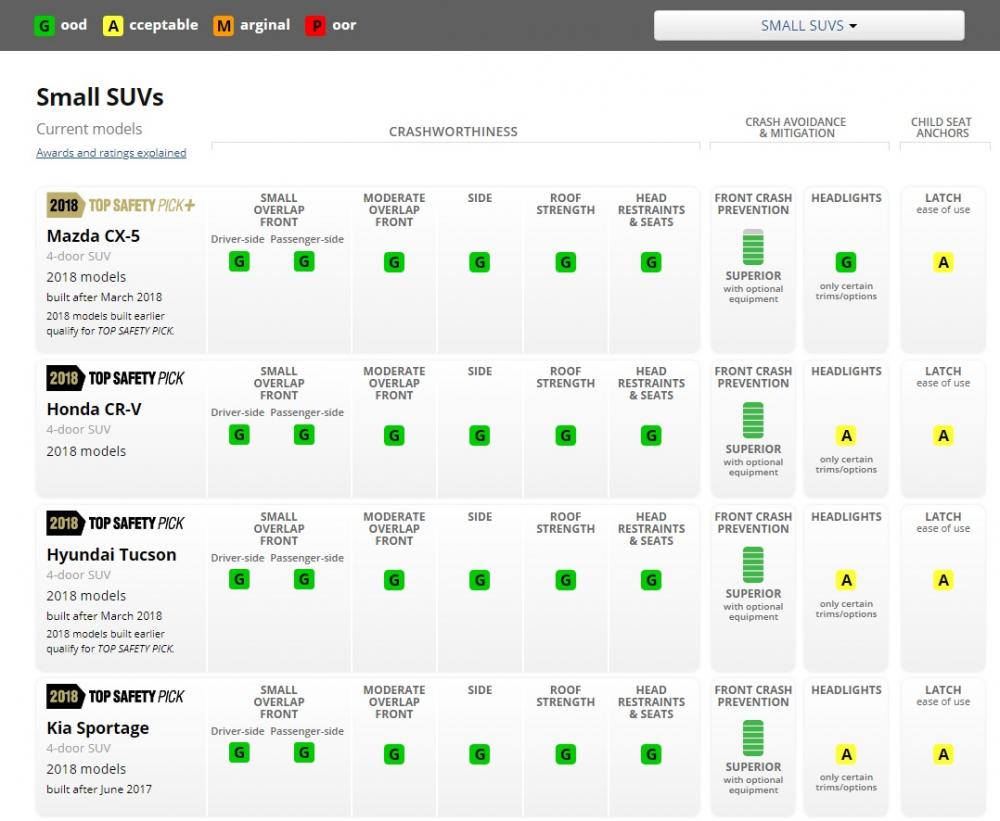The image size is (1000, 821).
Task: Click Mazda CX-5 Top Safety Pick+ badge
Action: coord(121,205)
